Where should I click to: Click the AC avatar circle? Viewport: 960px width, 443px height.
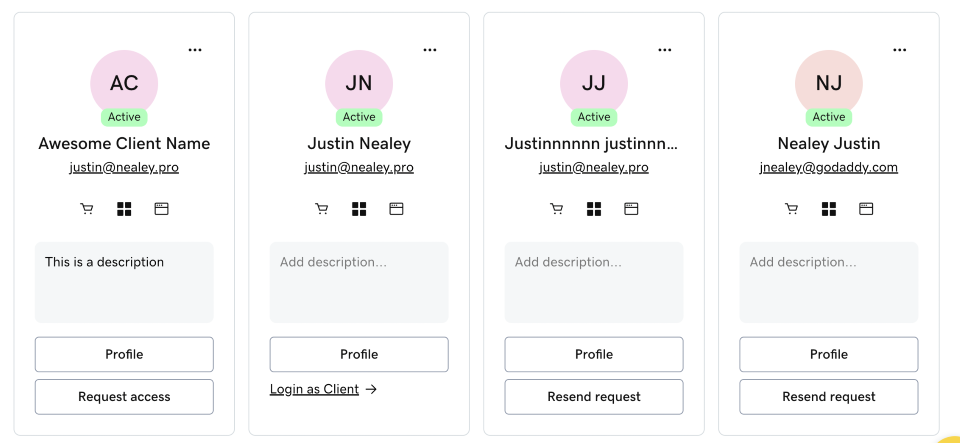point(124,84)
